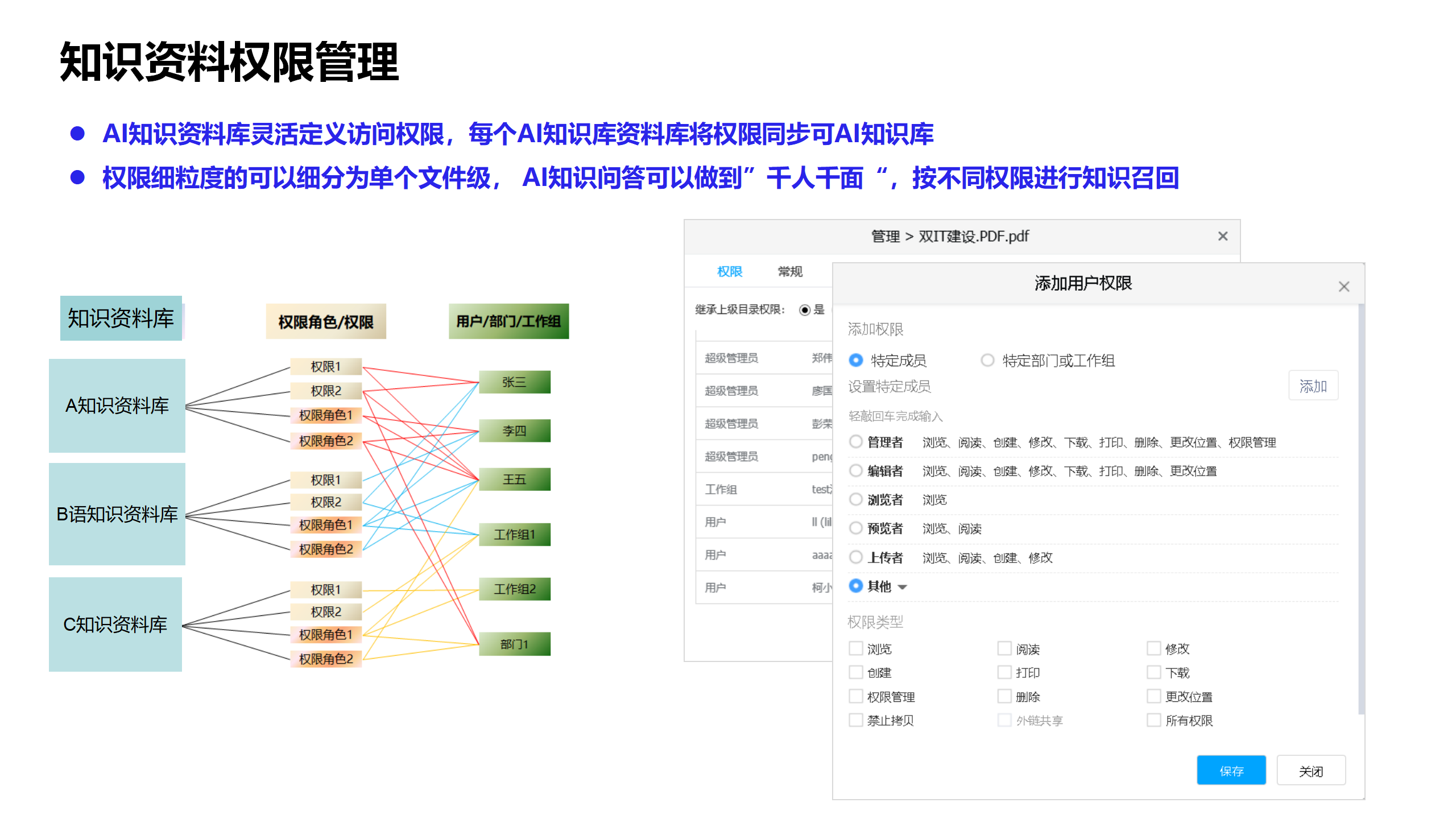Check the 下载 permission box

point(1153,672)
